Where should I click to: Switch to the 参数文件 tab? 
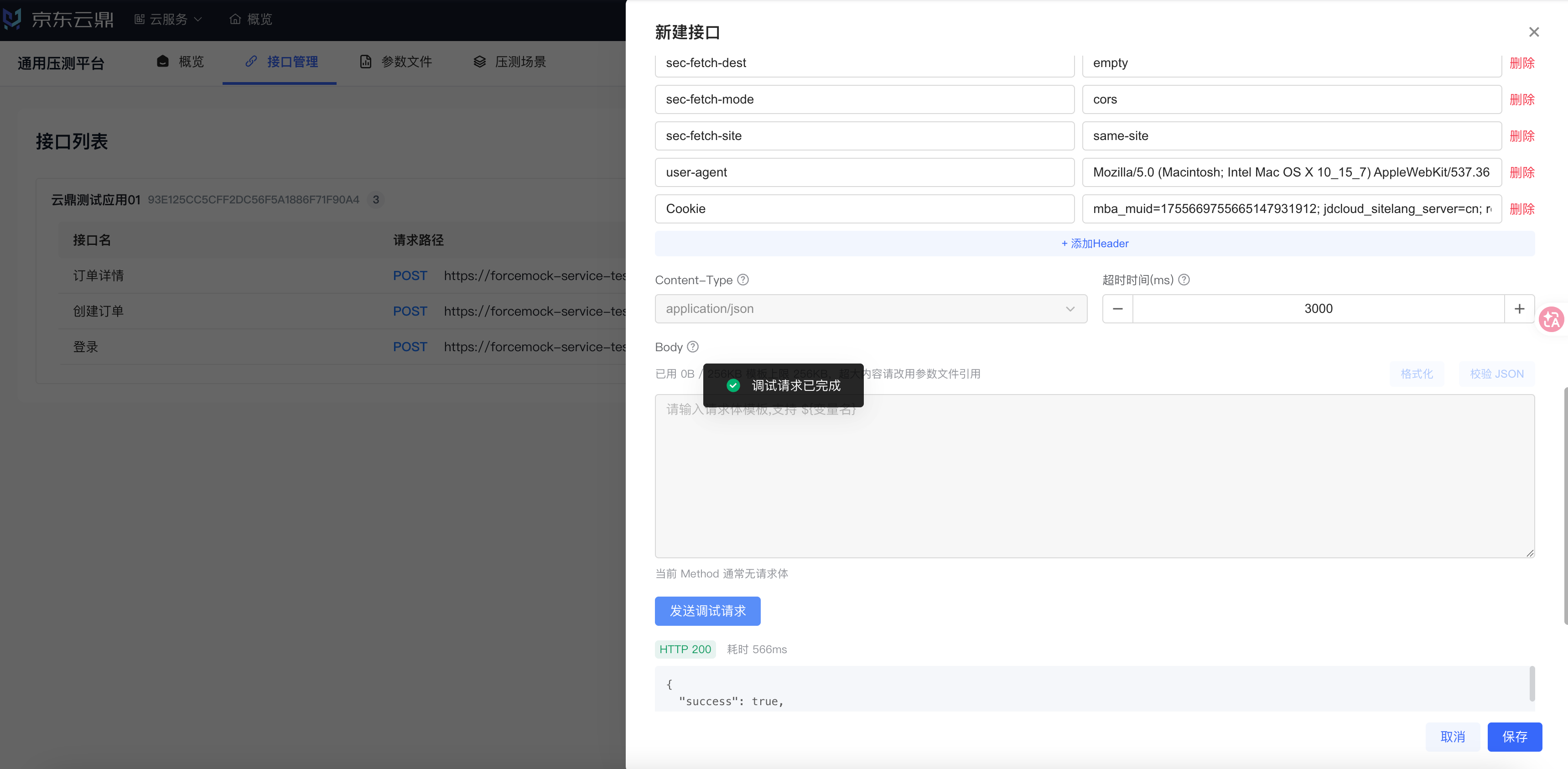point(396,62)
